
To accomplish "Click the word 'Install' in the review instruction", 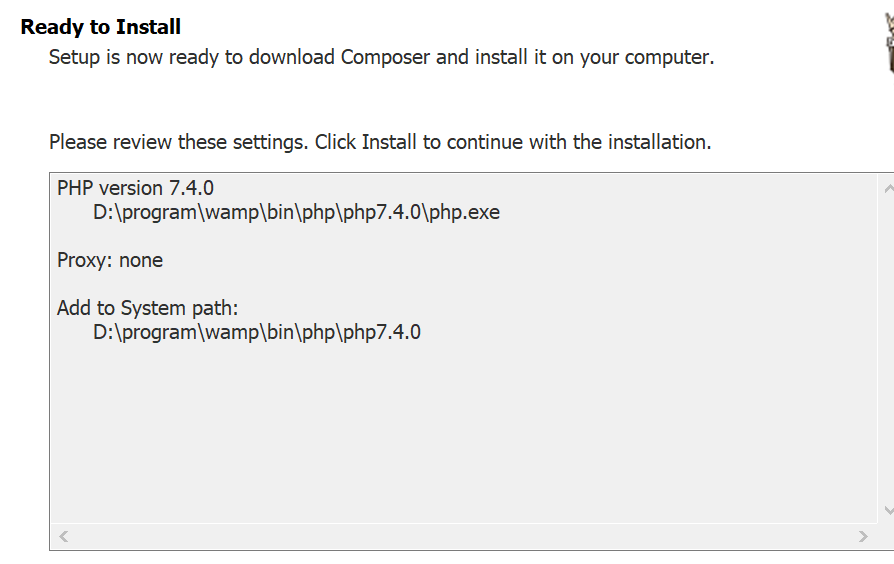I will (x=389, y=142).
